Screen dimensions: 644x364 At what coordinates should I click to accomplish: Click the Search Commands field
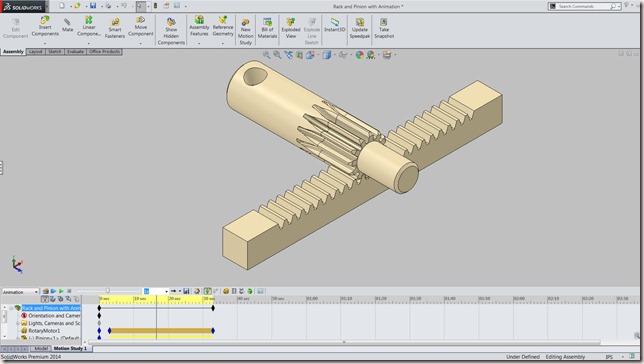pos(583,6)
